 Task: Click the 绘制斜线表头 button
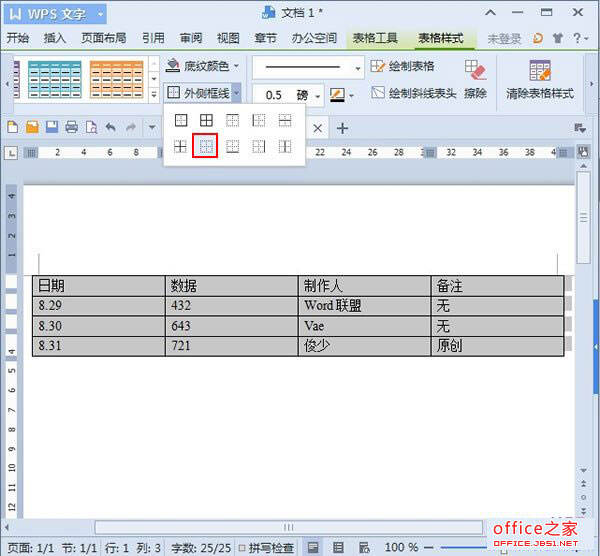[x=413, y=93]
